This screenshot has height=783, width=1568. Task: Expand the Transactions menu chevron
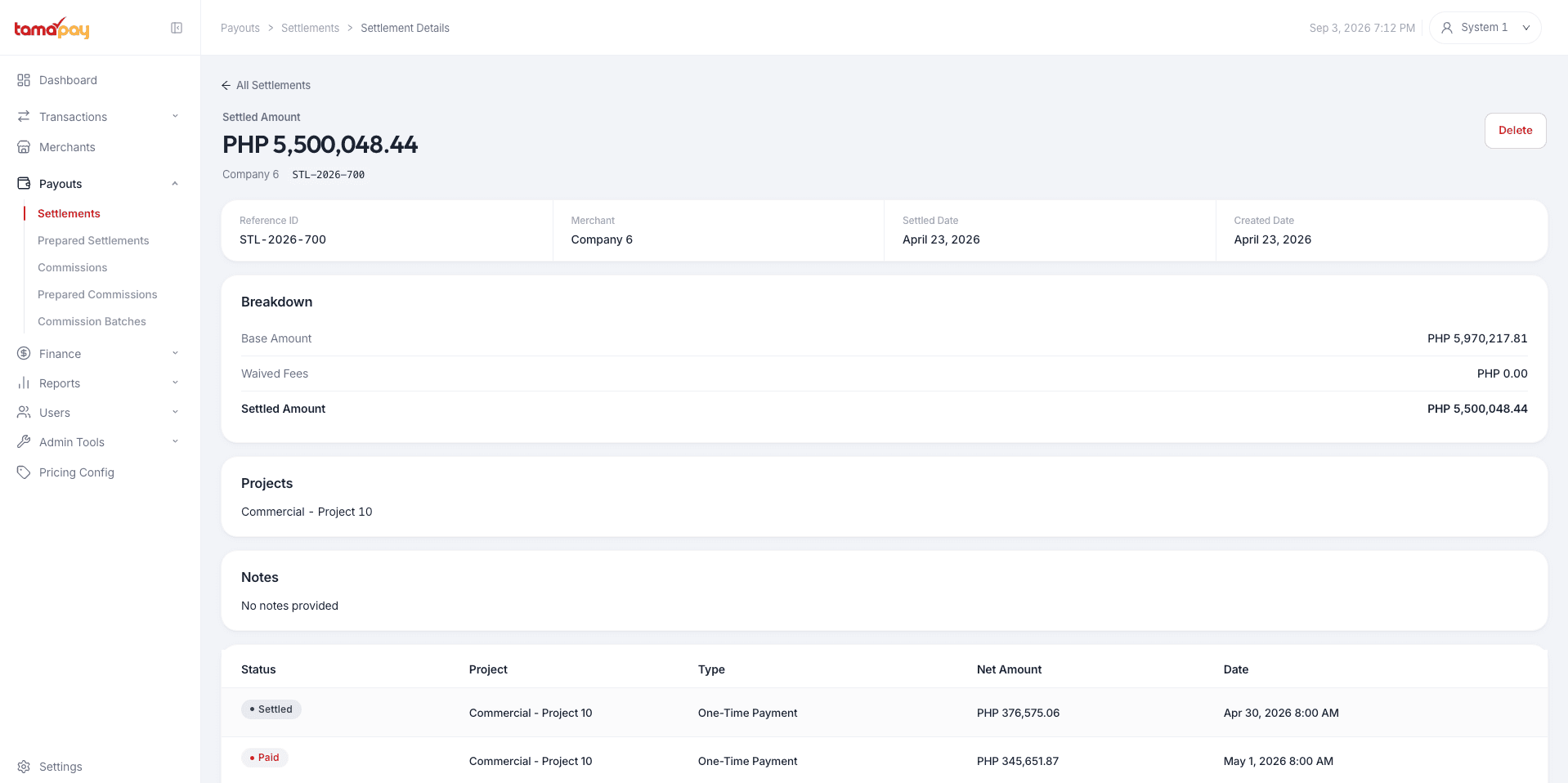pyautogui.click(x=175, y=116)
